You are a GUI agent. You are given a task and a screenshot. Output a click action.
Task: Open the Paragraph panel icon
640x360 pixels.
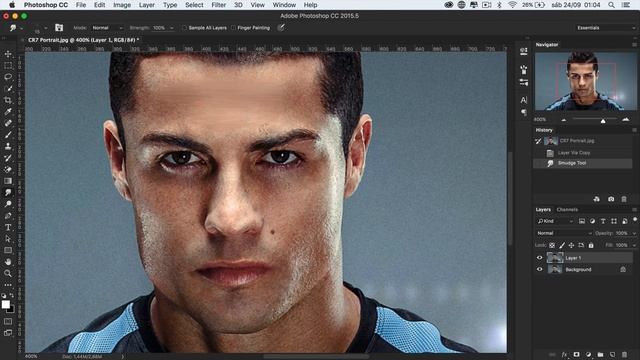(x=524, y=112)
